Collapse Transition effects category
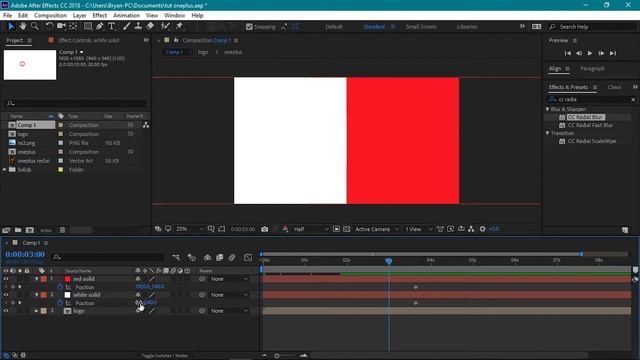This screenshot has width=640, height=360. 548,133
